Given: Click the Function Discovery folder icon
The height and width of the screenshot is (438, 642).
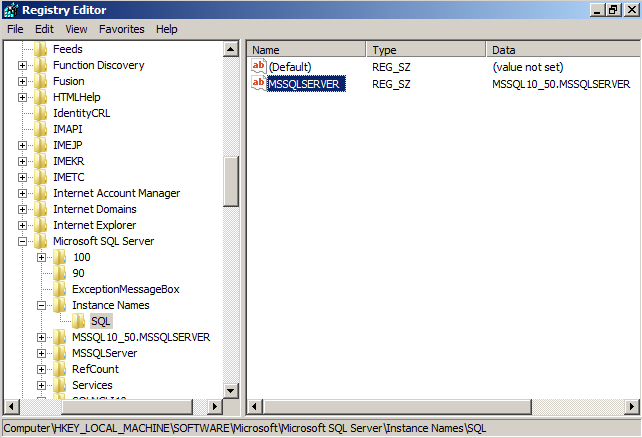Looking at the screenshot, I should [x=40, y=65].
